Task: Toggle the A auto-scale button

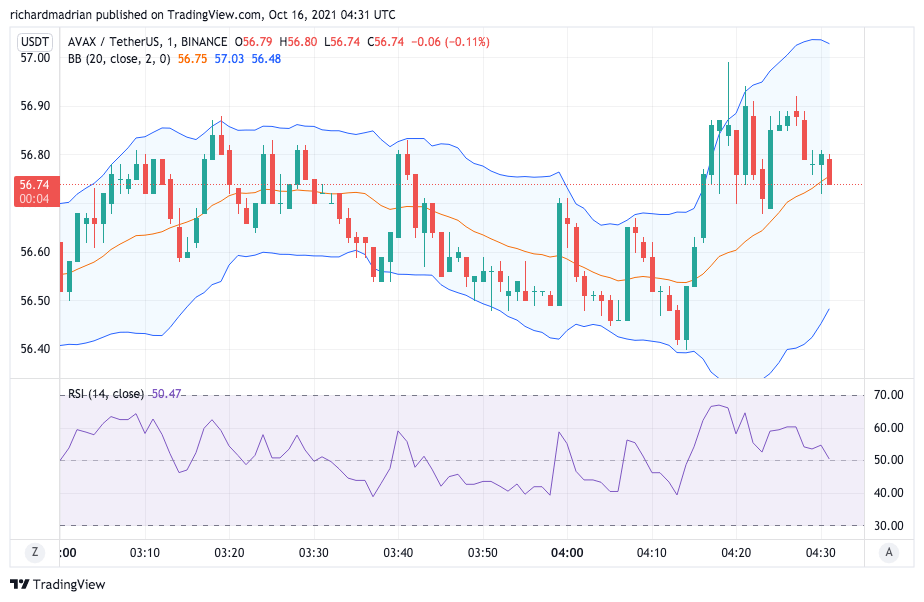Action: (887, 552)
